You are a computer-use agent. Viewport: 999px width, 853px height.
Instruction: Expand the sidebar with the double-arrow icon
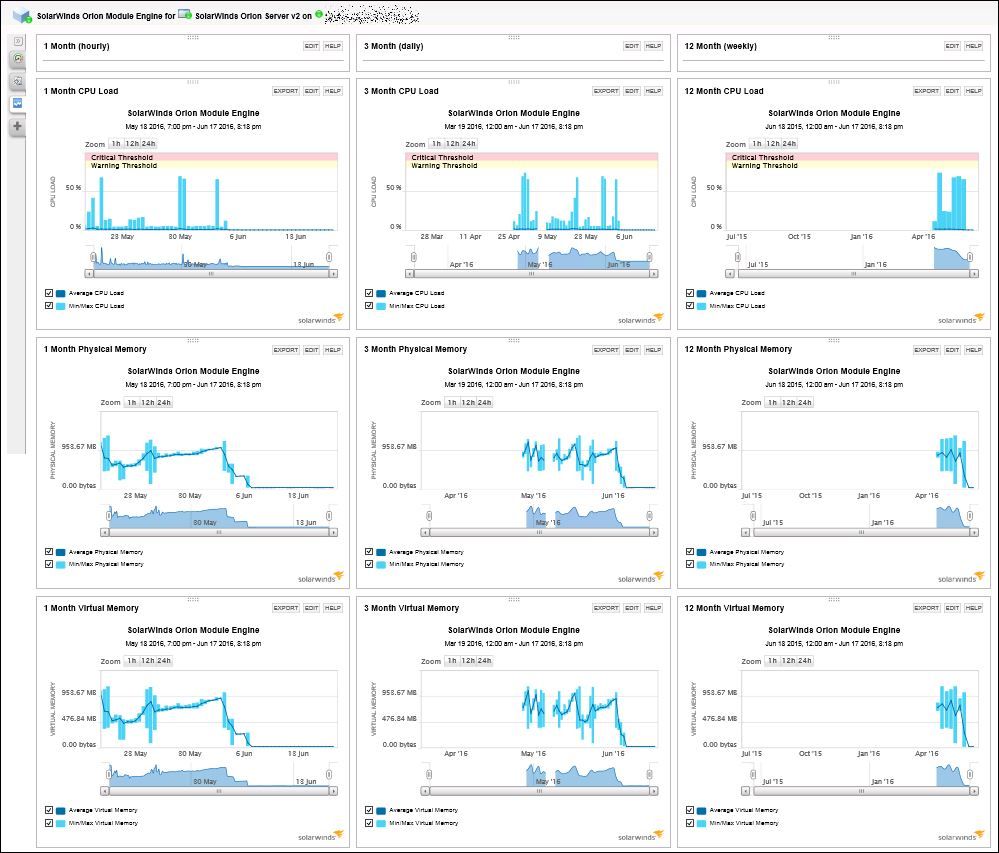pos(18,41)
